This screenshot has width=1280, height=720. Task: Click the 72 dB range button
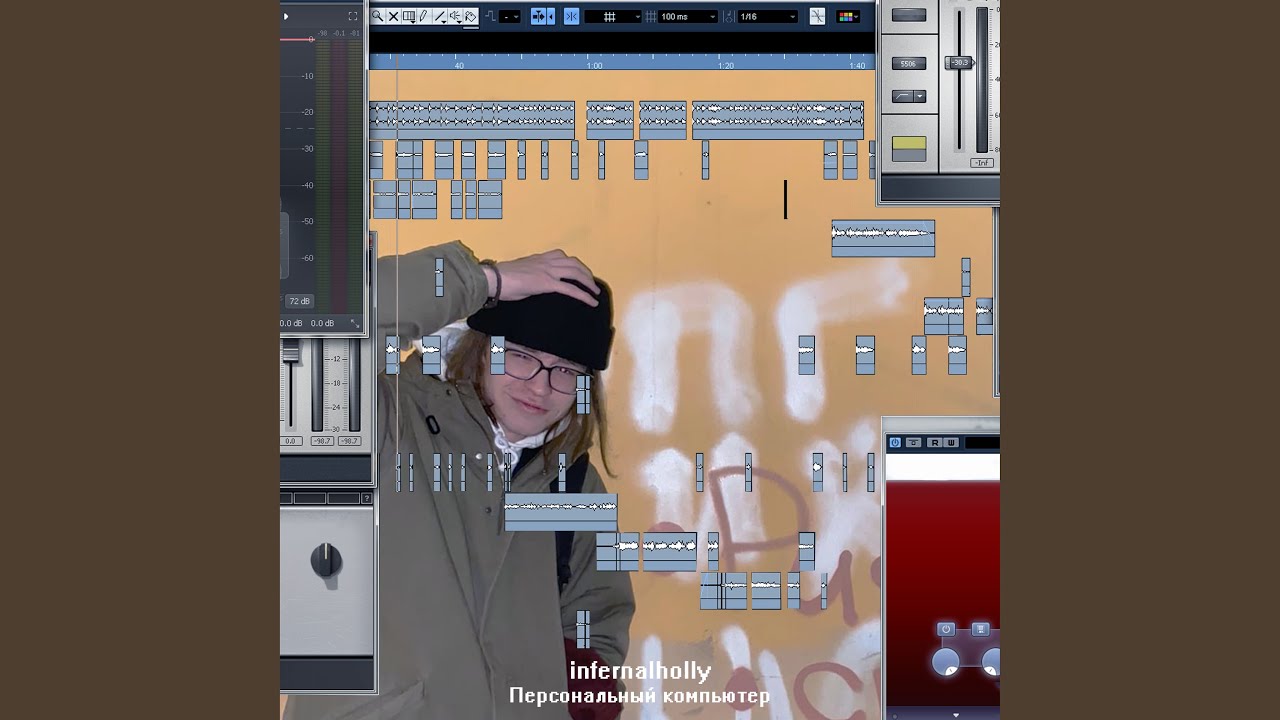299,300
